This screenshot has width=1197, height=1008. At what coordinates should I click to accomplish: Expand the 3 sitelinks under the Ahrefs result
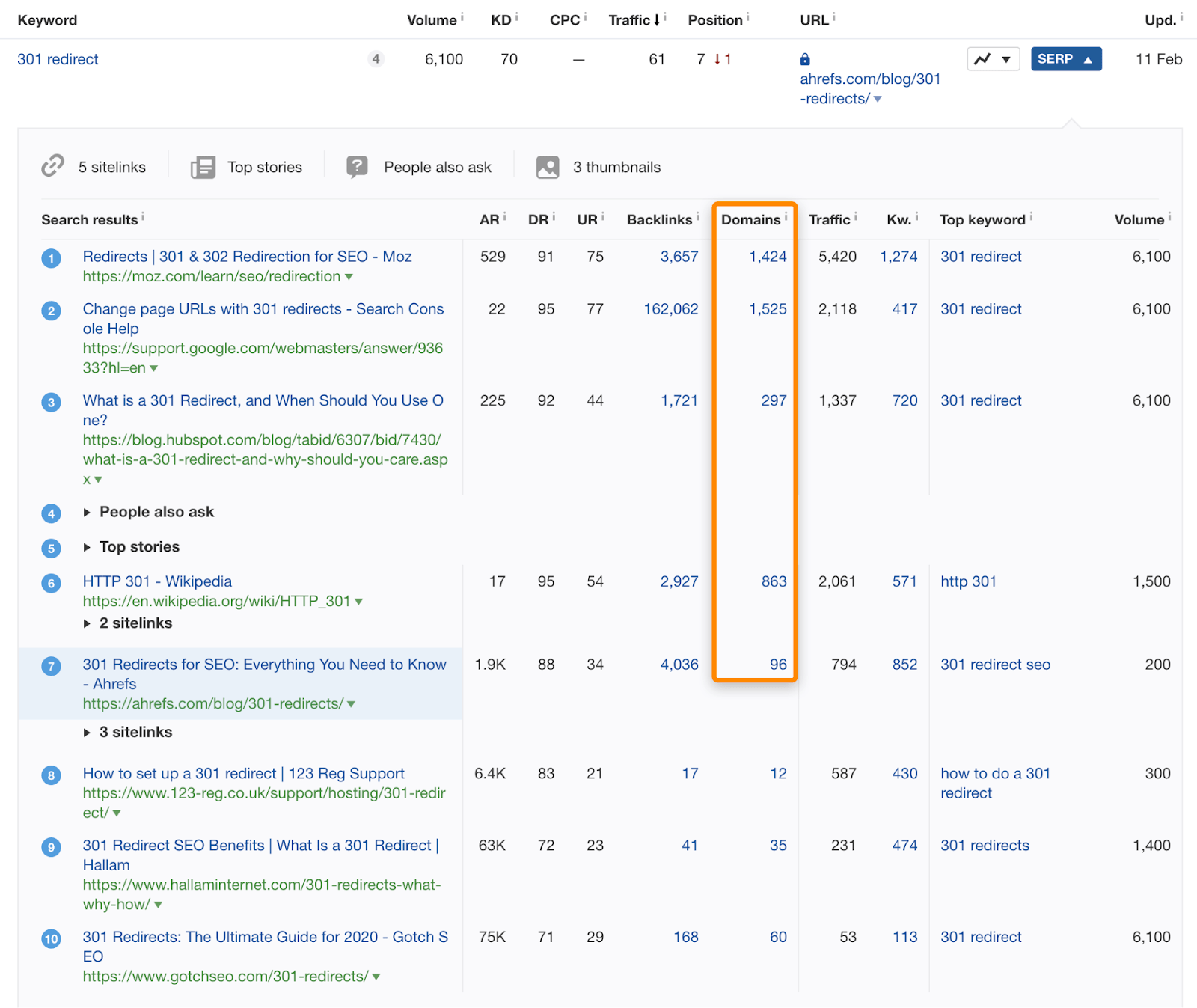click(88, 732)
